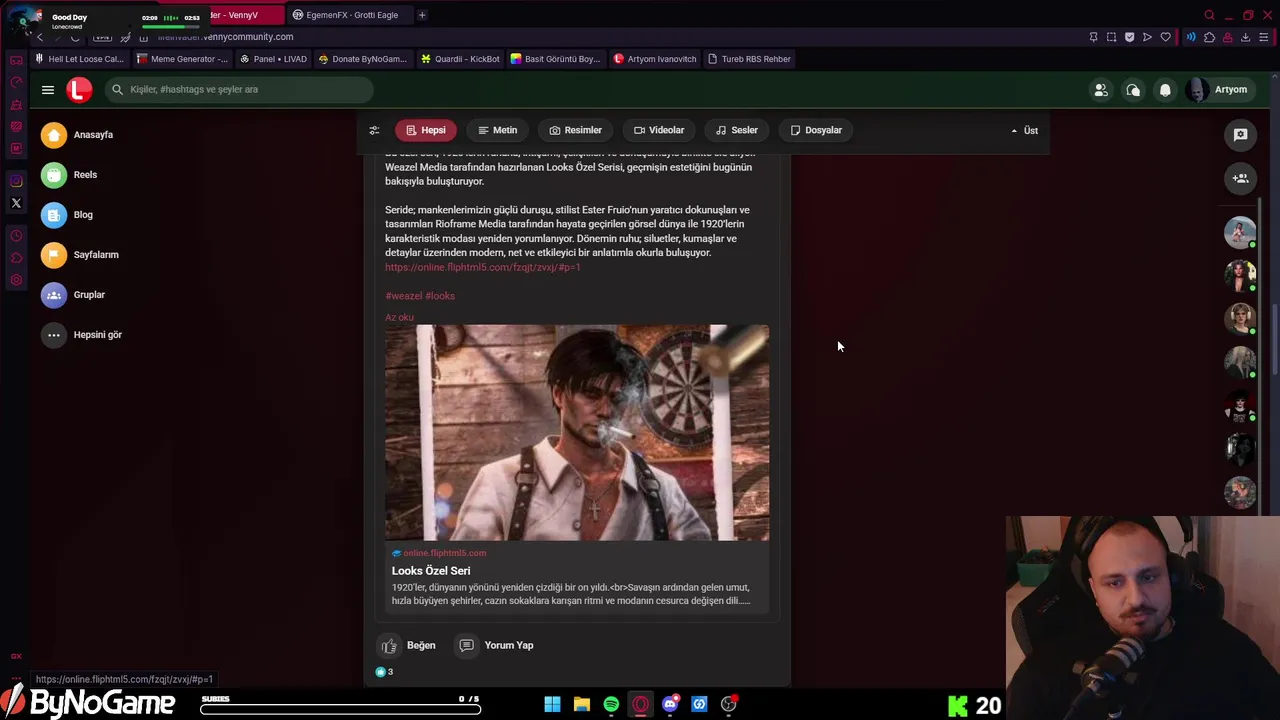1280x720 pixels.
Task: Comment using Yorum Yap
Action: point(496,646)
